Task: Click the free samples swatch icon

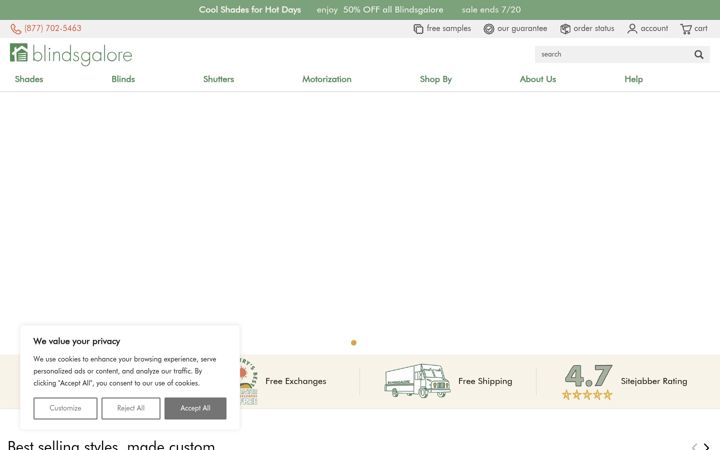Action: 418,29
